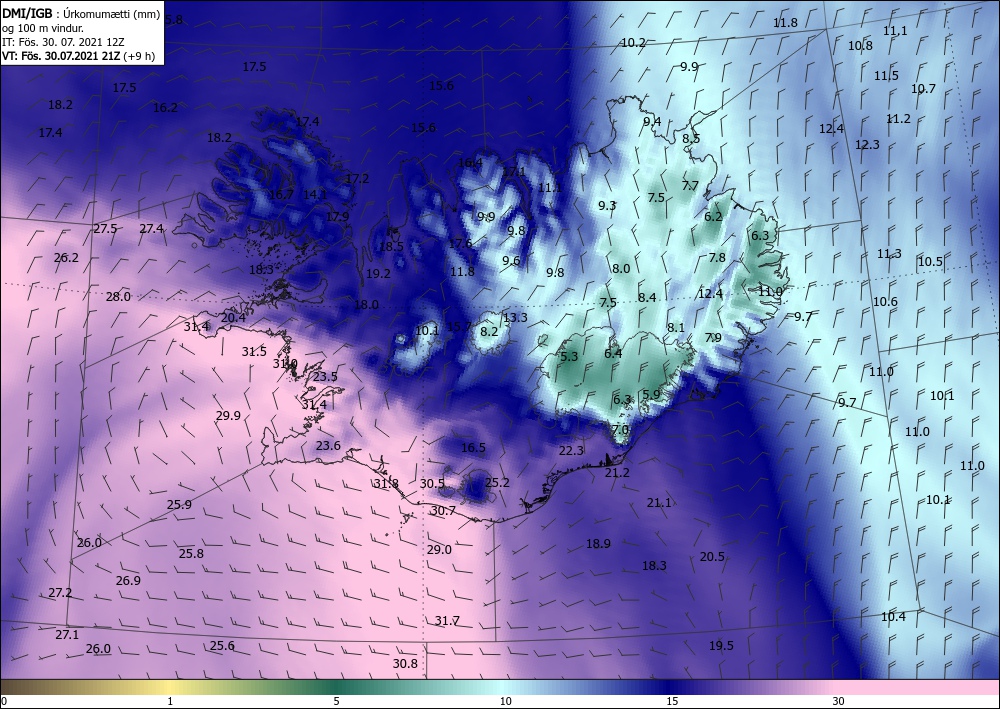This screenshot has height=709, width=1000.
Task: Click the 5.9 value near southeast coast
Action: [651, 394]
